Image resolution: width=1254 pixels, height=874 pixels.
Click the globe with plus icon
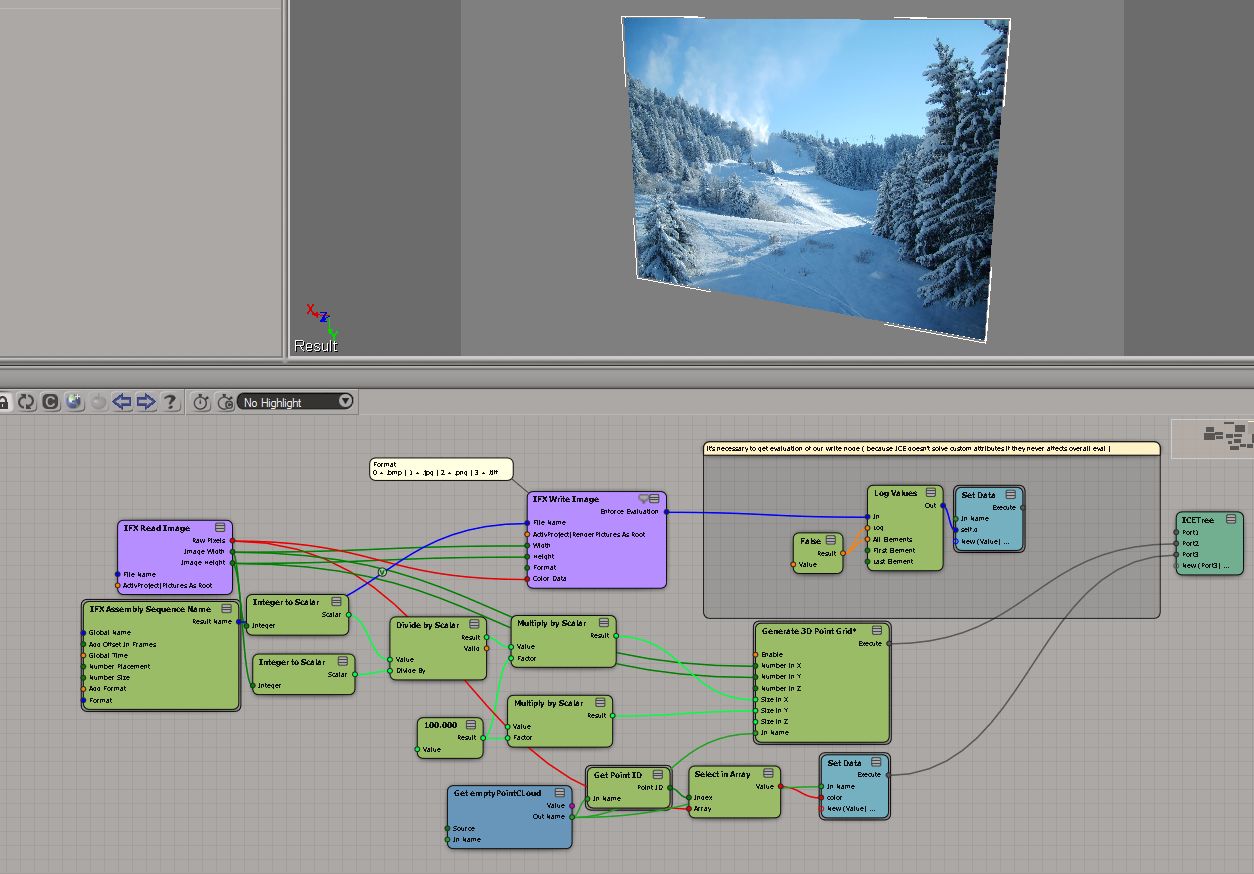74,402
